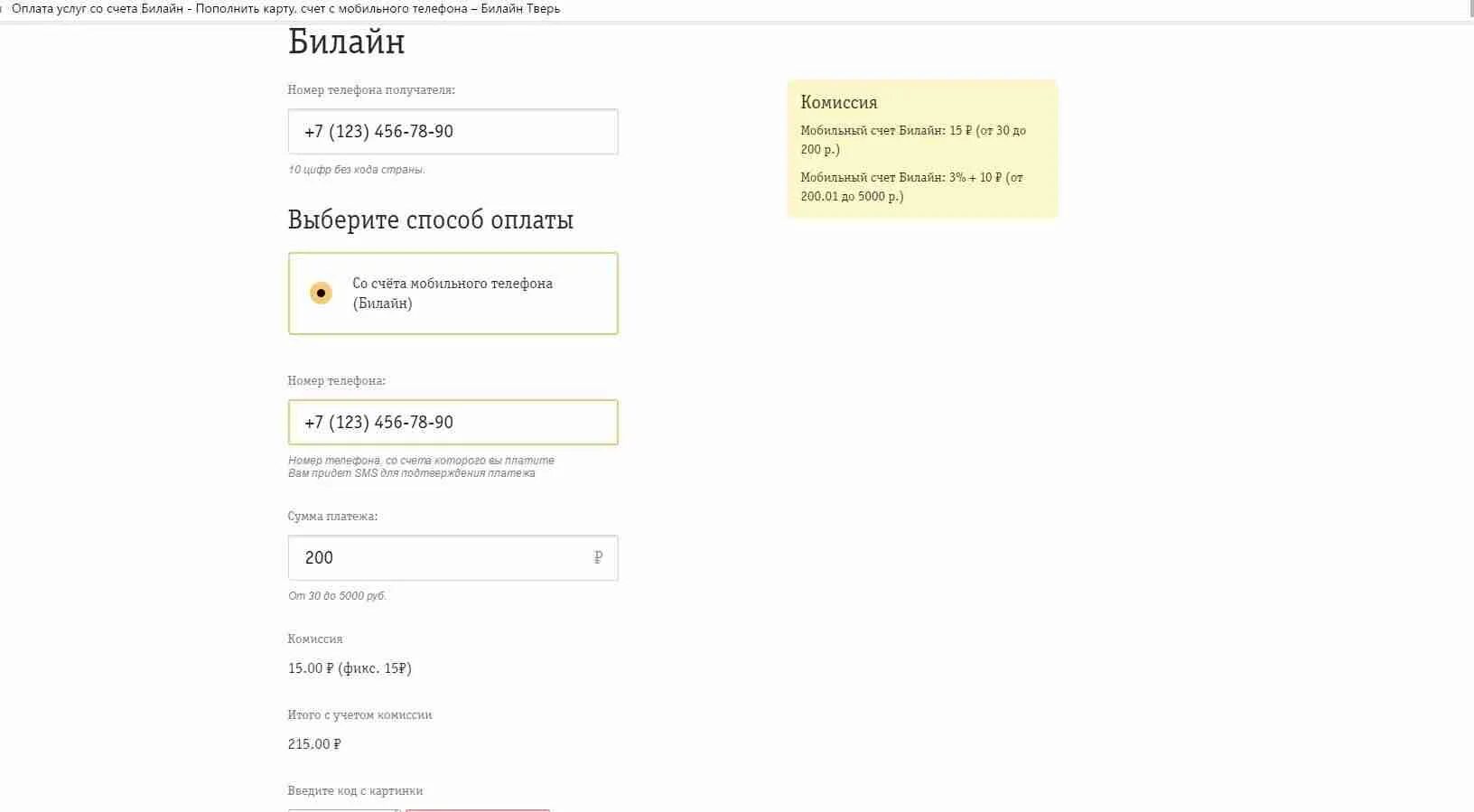Click the SMS confirmation hint text
The image size is (1474, 812).
click(412, 473)
